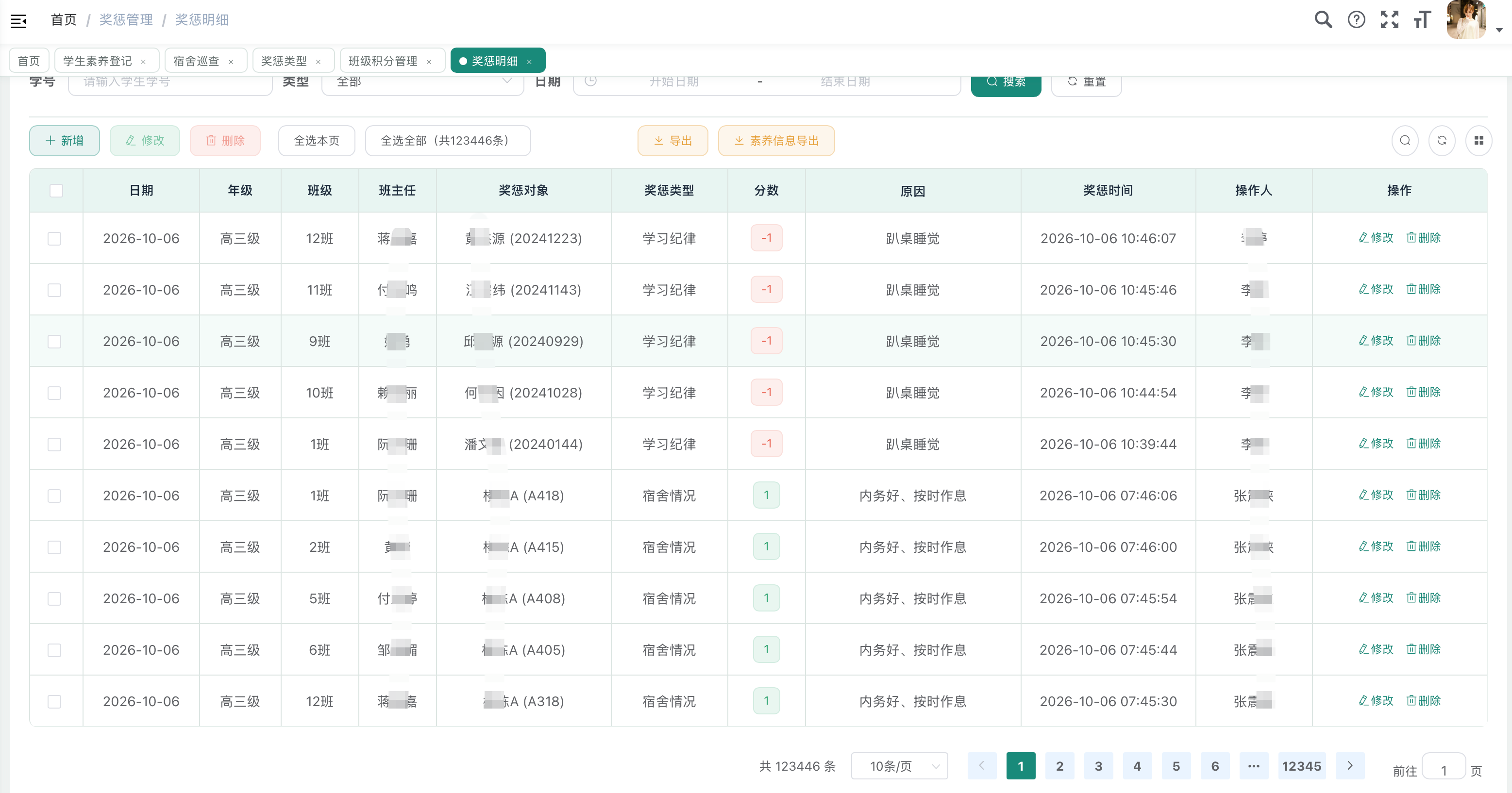Edit the row timed 10:44:54
1512x793 pixels.
(1376, 392)
